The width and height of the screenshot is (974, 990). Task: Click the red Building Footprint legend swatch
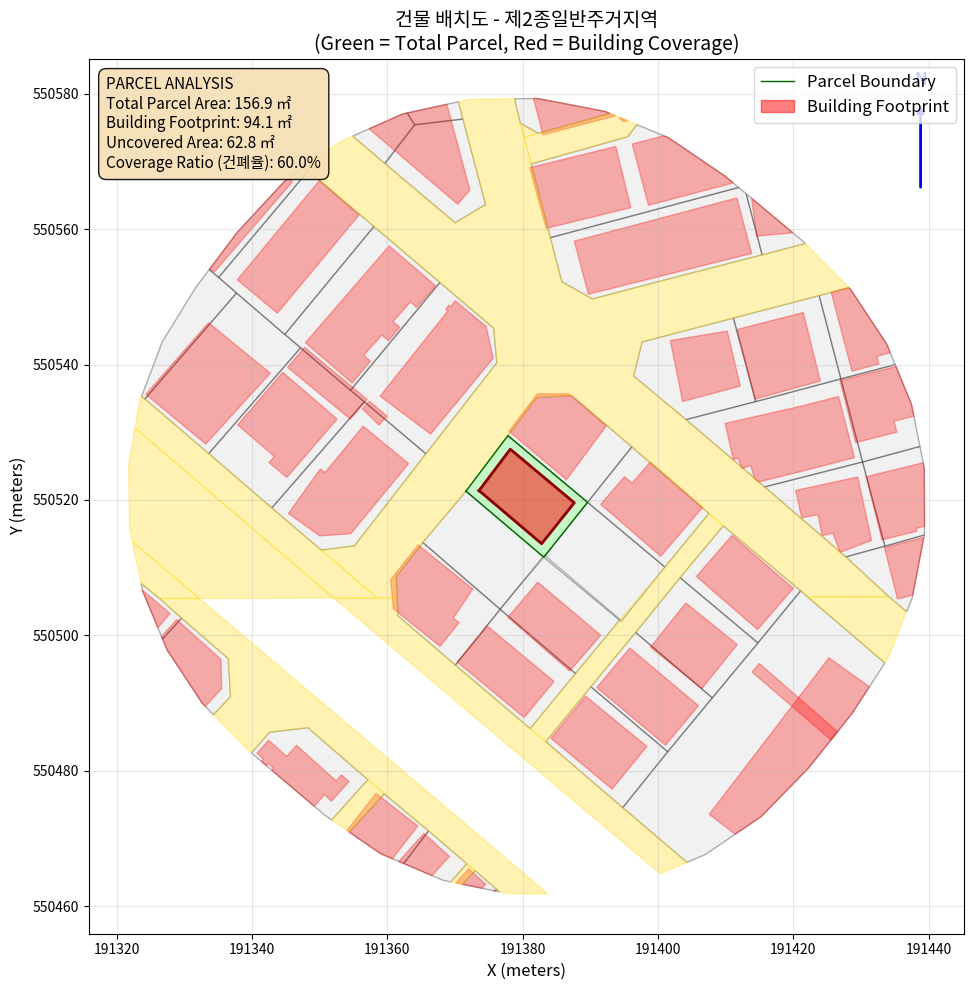778,106
